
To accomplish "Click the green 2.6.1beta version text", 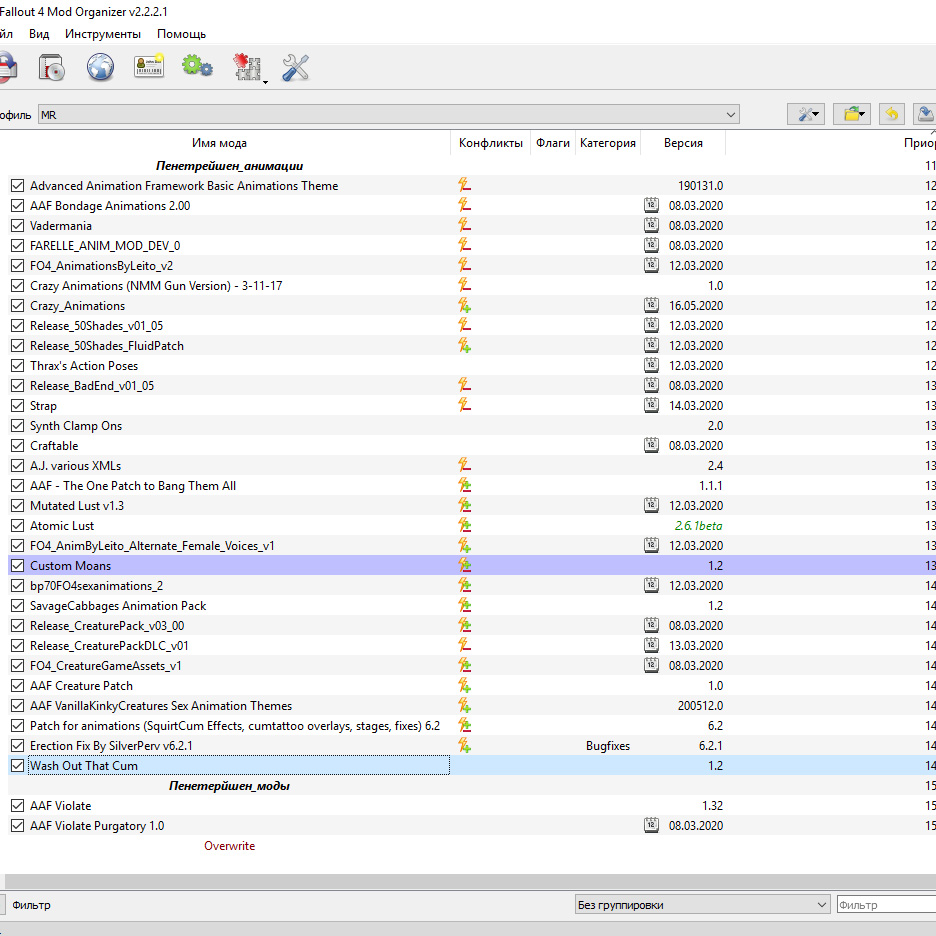I will [698, 525].
